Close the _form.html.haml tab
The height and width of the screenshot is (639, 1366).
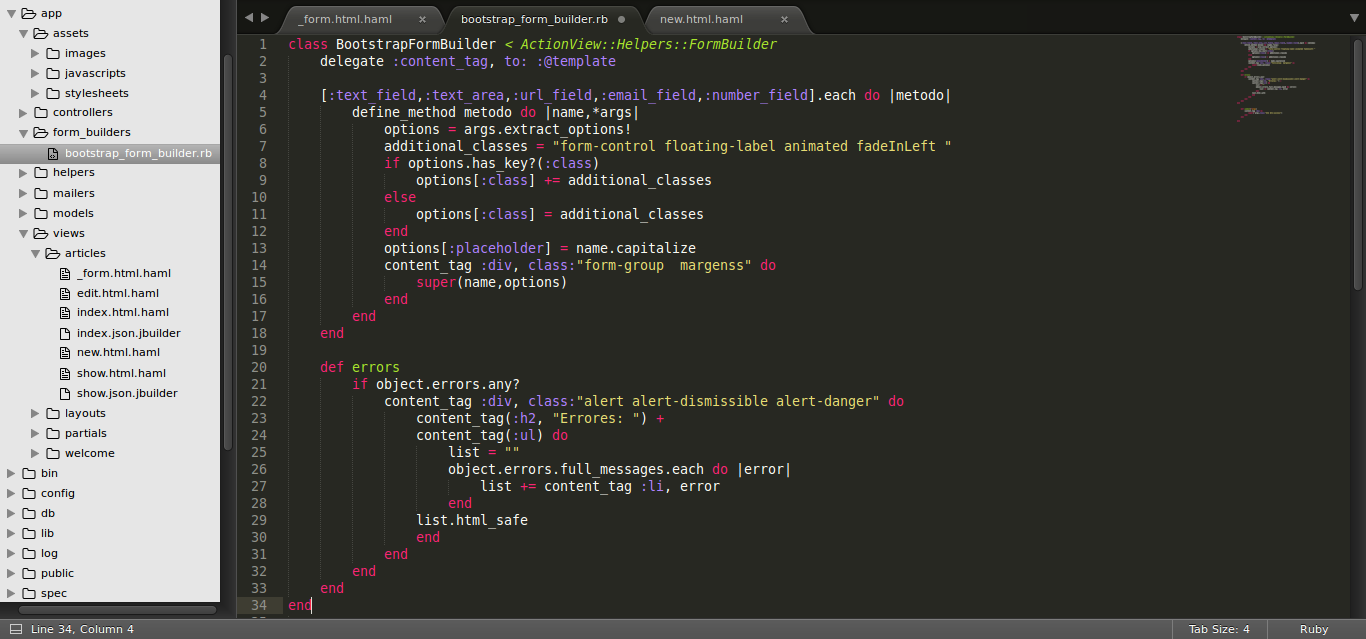click(x=425, y=18)
